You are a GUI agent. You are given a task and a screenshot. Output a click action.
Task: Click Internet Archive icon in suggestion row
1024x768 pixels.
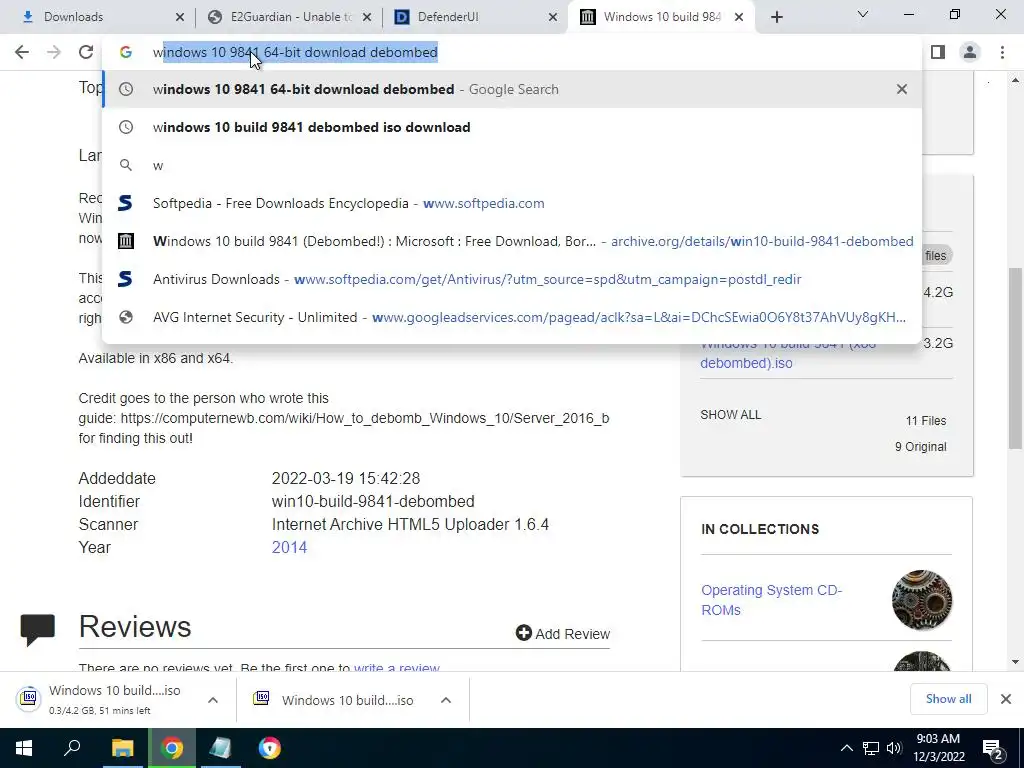click(x=125, y=241)
